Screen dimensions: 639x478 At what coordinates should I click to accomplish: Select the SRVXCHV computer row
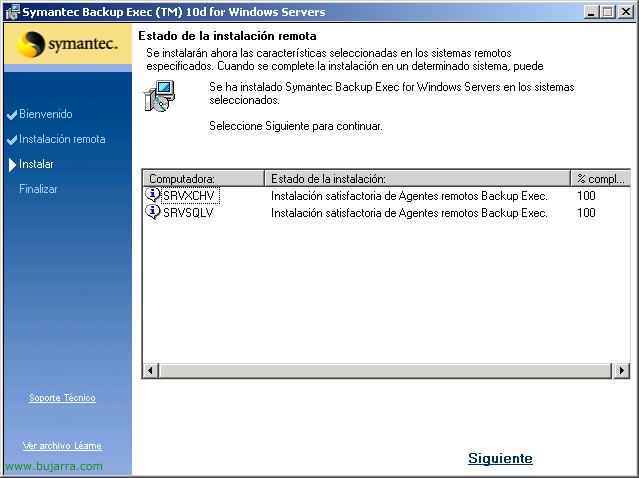pos(386,196)
